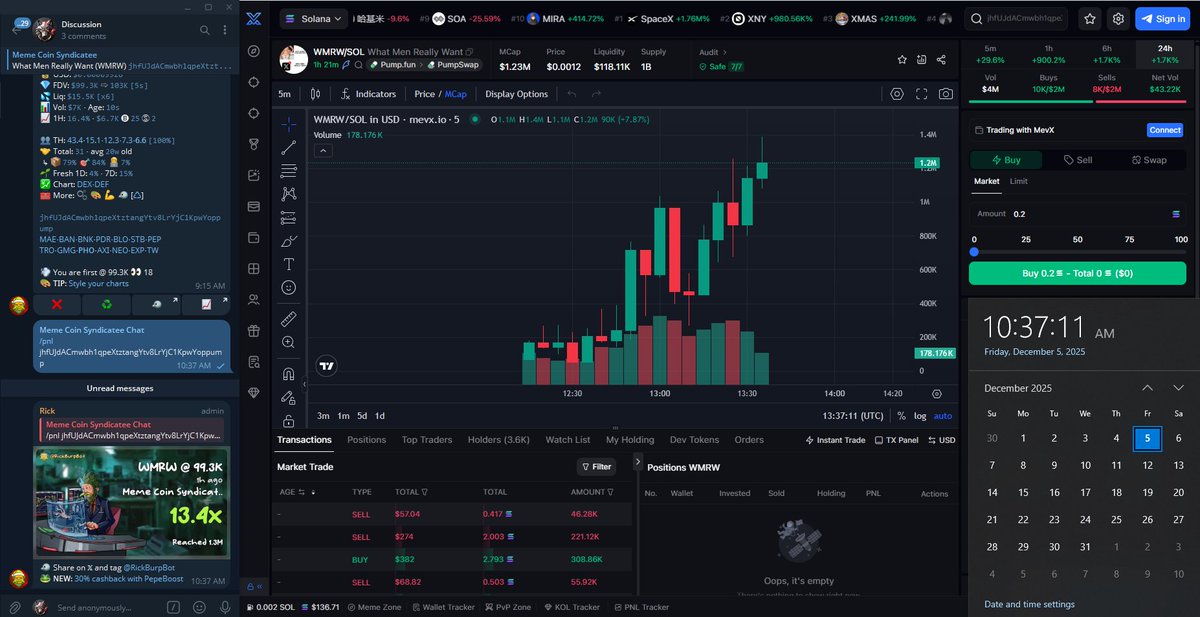Click the Connect wallet button

click(1164, 130)
